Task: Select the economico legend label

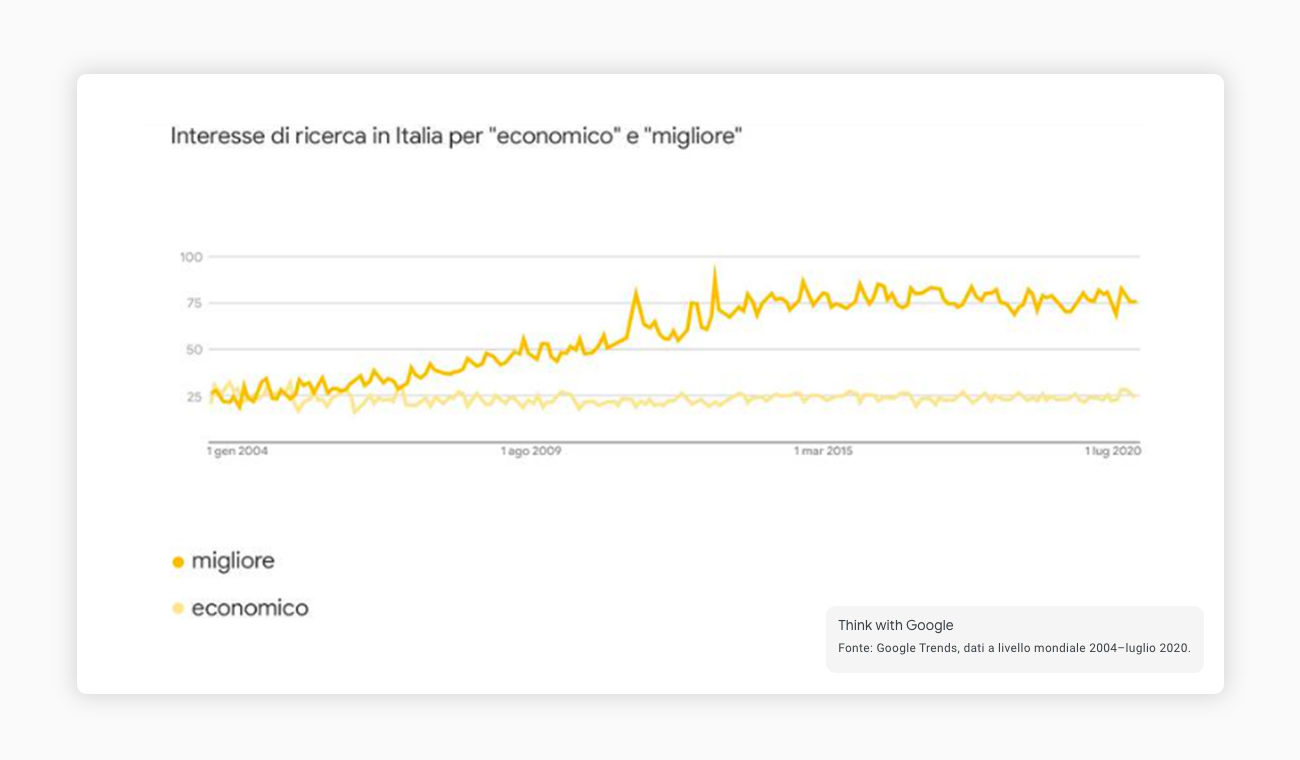Action: pyautogui.click(x=250, y=607)
